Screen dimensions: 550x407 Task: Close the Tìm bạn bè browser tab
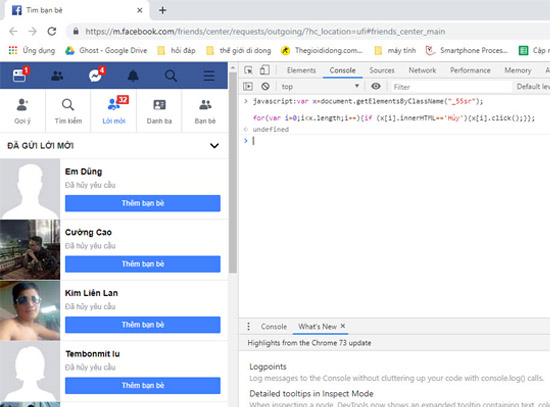point(140,10)
